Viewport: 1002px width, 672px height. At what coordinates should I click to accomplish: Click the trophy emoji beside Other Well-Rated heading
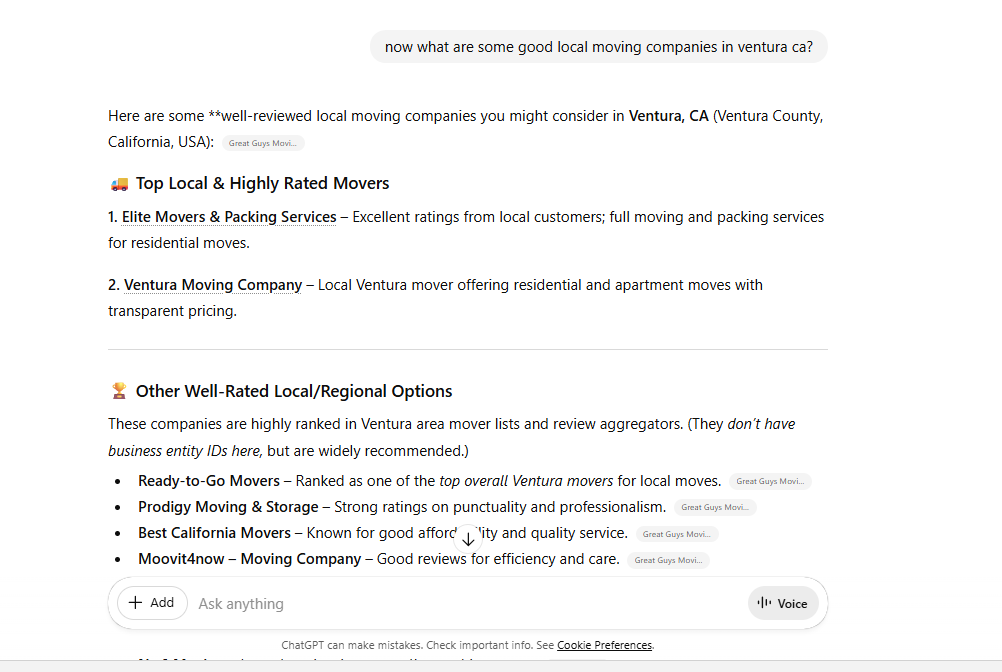click(x=119, y=391)
